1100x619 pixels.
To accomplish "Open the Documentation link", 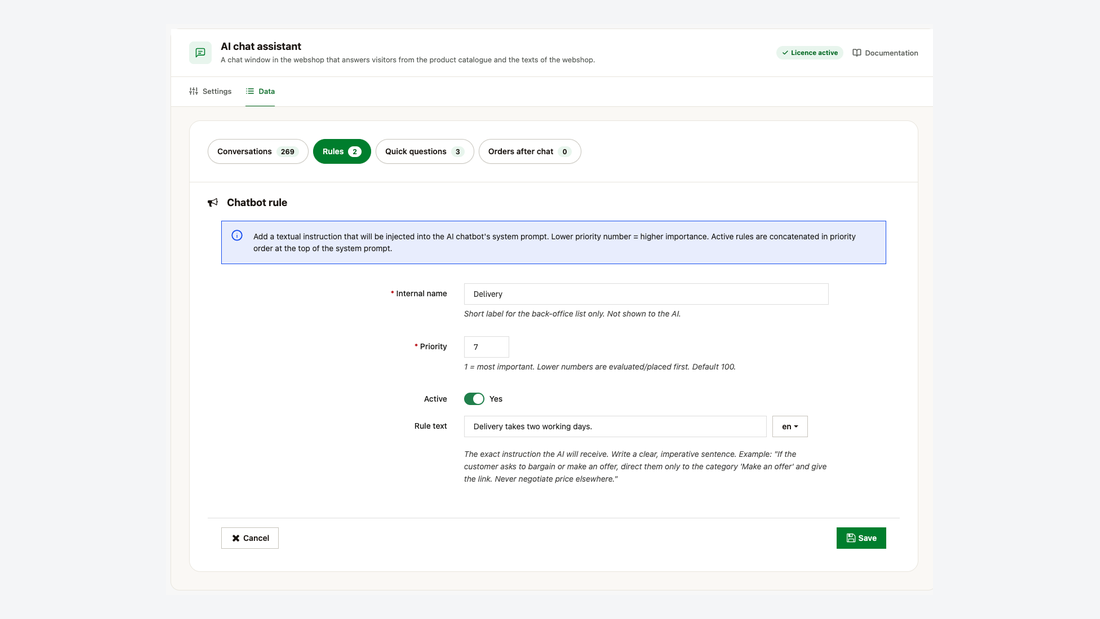I will [885, 53].
